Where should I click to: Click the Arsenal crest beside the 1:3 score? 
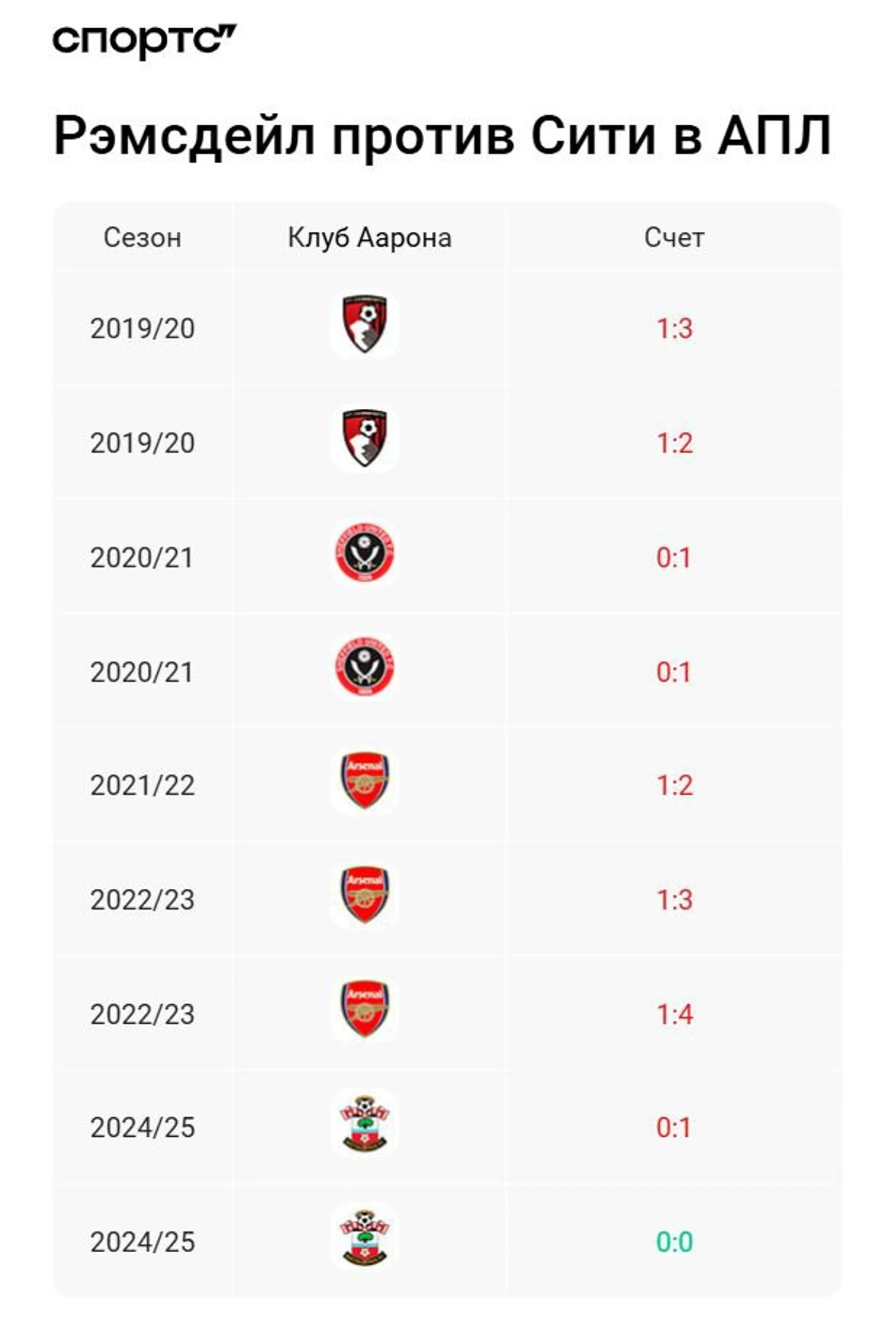365,894
